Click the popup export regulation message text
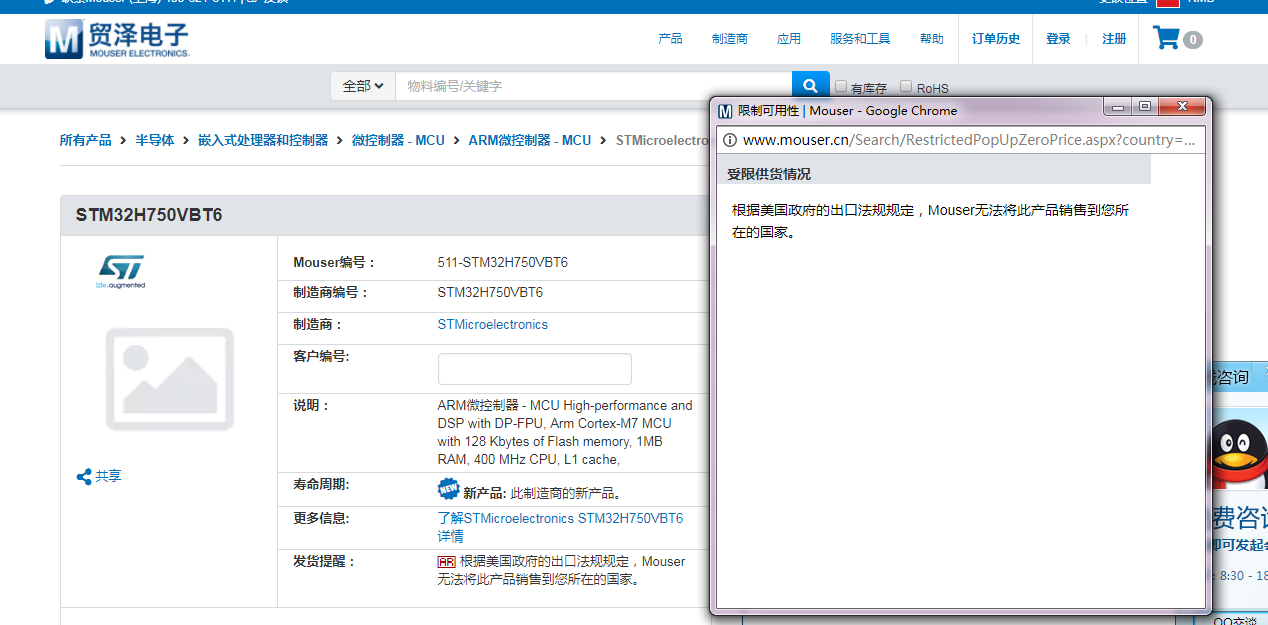The image size is (1268, 625). tap(931, 221)
